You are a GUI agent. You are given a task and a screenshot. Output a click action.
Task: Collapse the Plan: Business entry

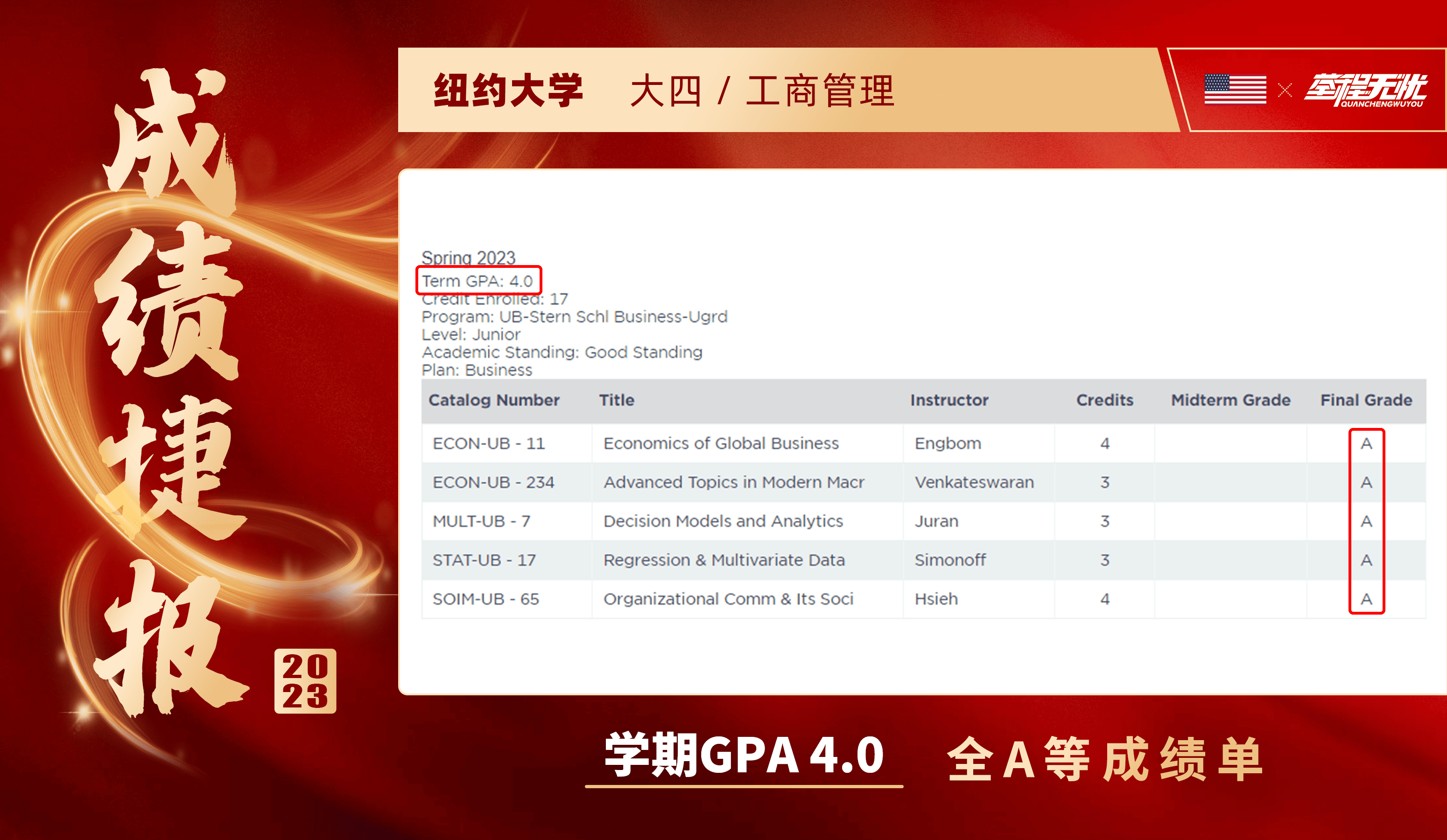click(x=477, y=370)
